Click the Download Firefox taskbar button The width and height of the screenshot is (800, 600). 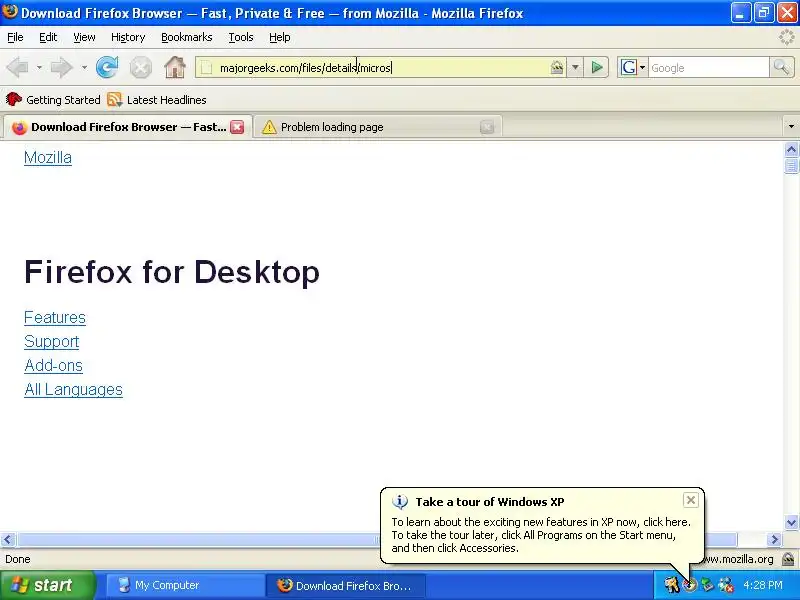(345, 585)
